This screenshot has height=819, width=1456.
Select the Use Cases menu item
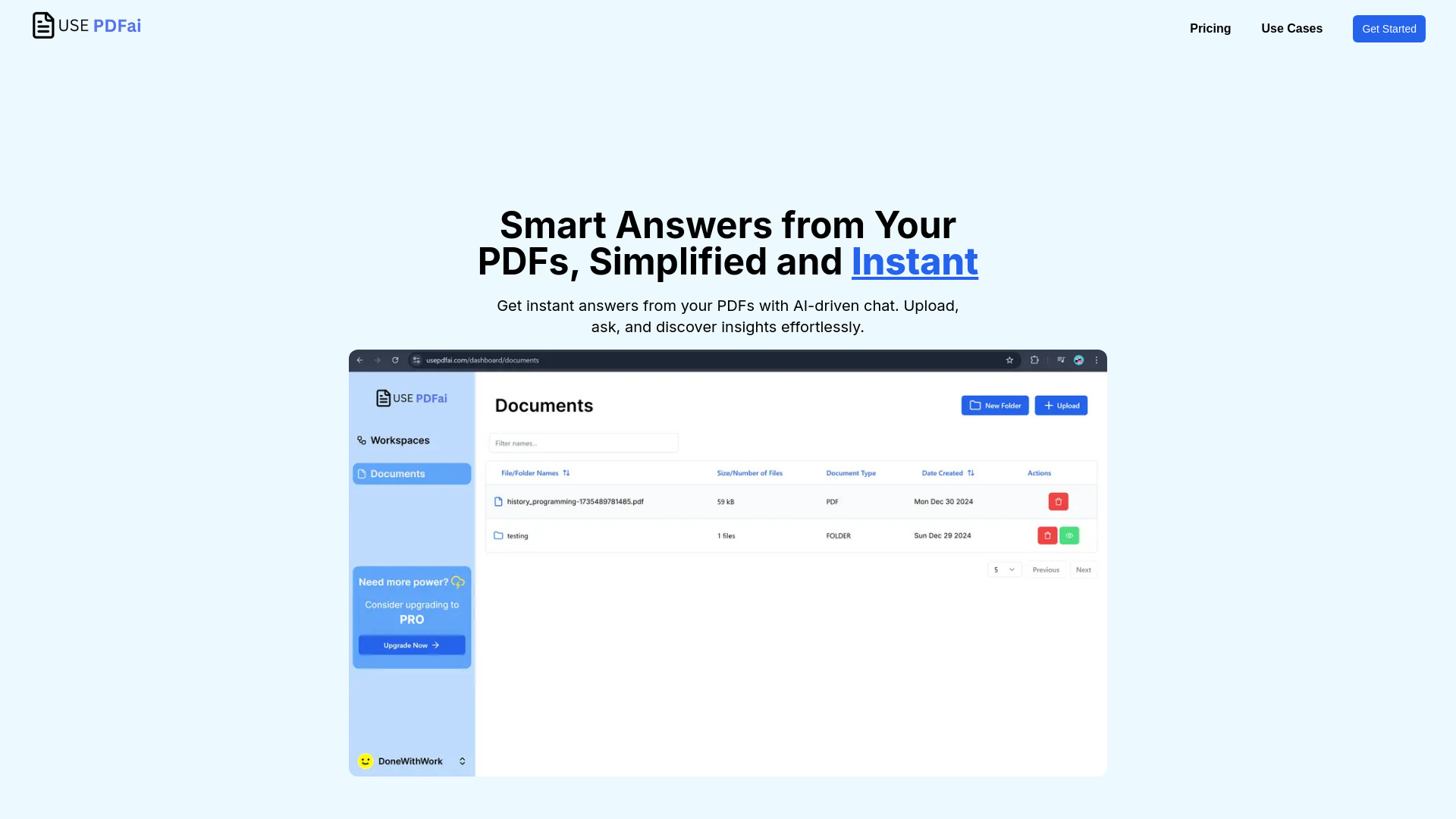coord(1291,28)
